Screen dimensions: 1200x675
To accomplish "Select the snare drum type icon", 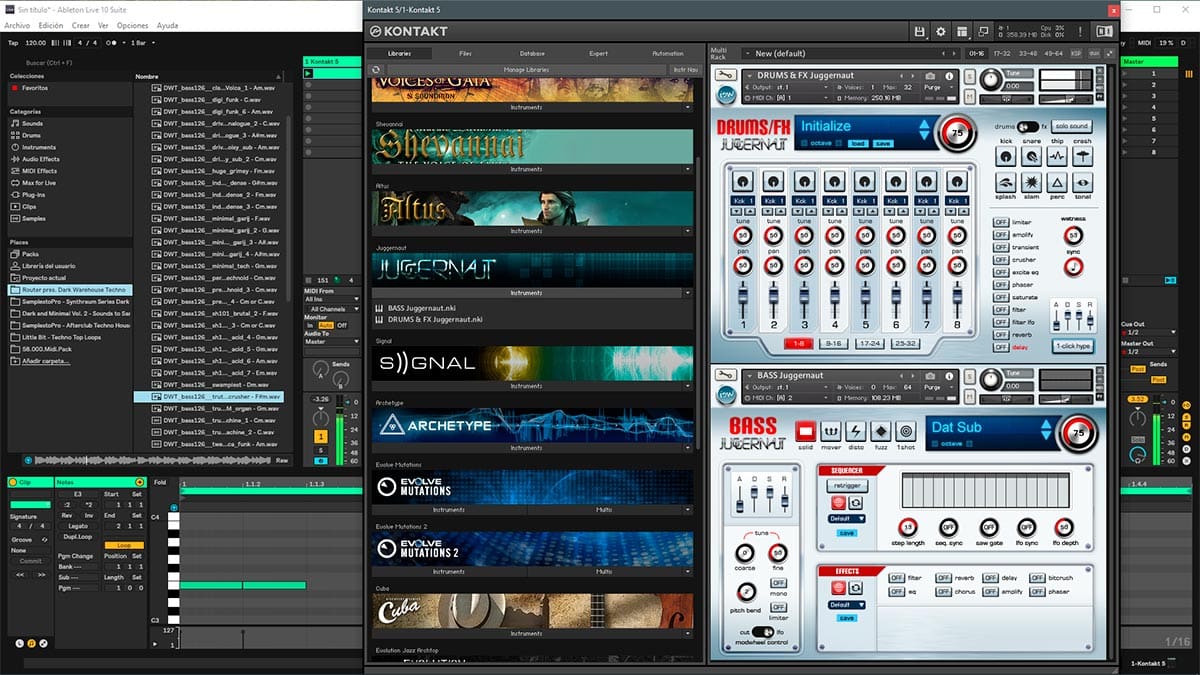I will tap(1033, 158).
